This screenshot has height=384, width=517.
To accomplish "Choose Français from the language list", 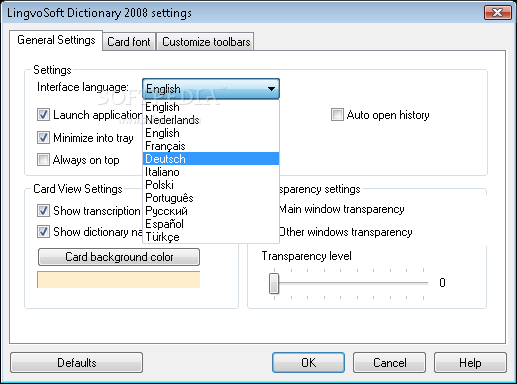I will (211, 146).
